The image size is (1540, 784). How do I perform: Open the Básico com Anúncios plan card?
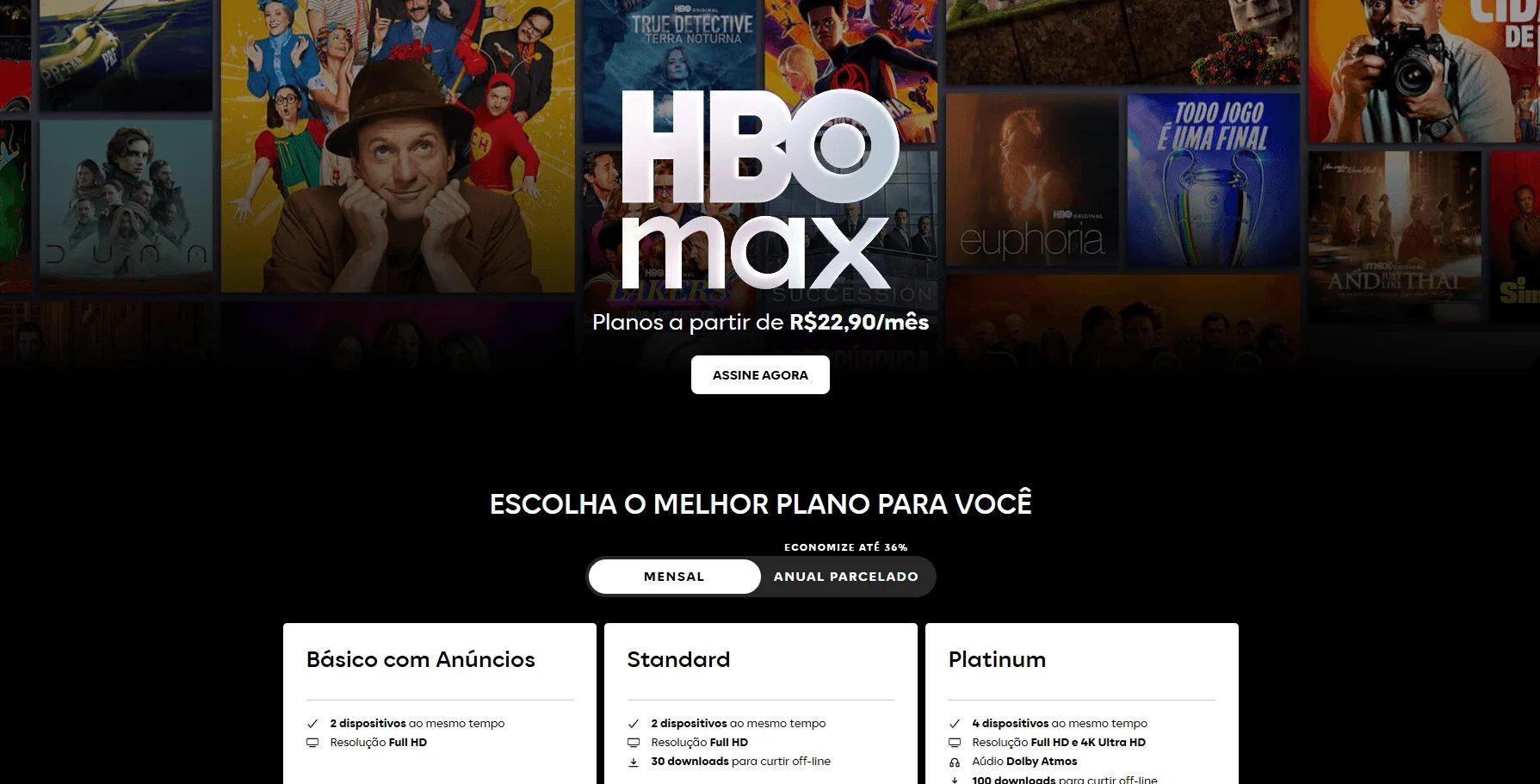[440, 703]
